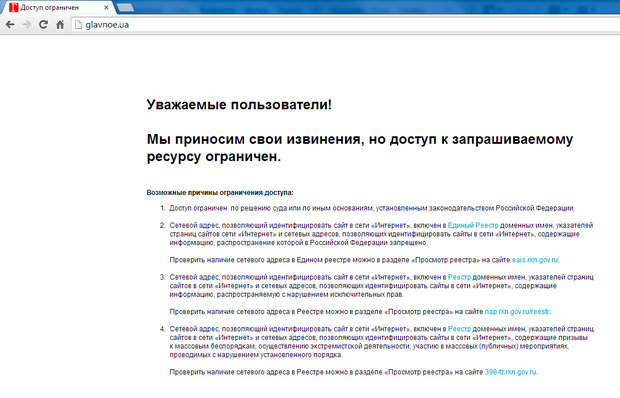Click the 'Уважаемые пользователи!' heading
620x398 pixels.
(x=239, y=105)
